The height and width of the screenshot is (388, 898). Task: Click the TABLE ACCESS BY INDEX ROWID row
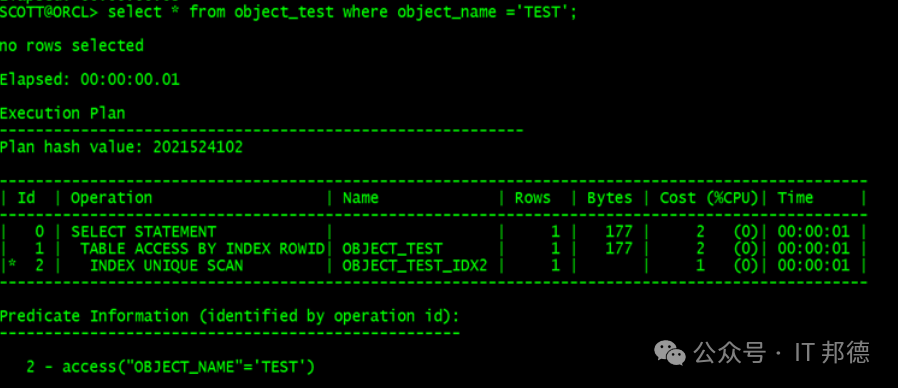click(x=433, y=249)
